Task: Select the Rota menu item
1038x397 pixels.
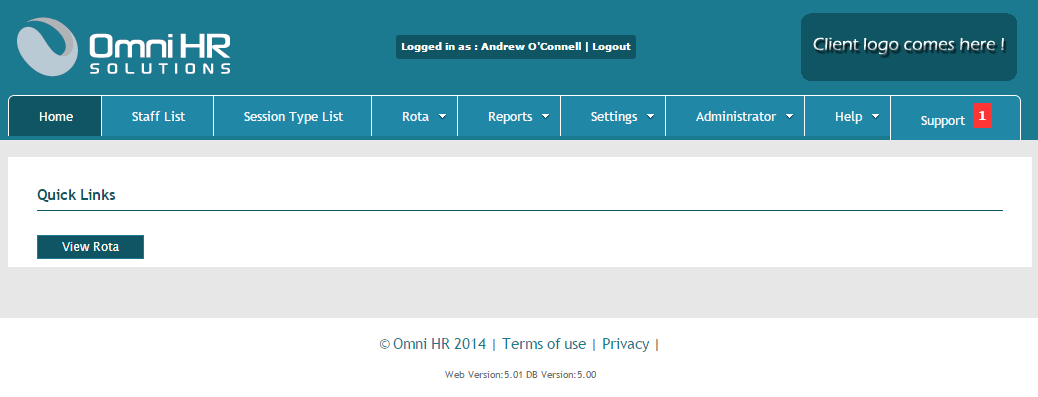Action: (x=415, y=116)
